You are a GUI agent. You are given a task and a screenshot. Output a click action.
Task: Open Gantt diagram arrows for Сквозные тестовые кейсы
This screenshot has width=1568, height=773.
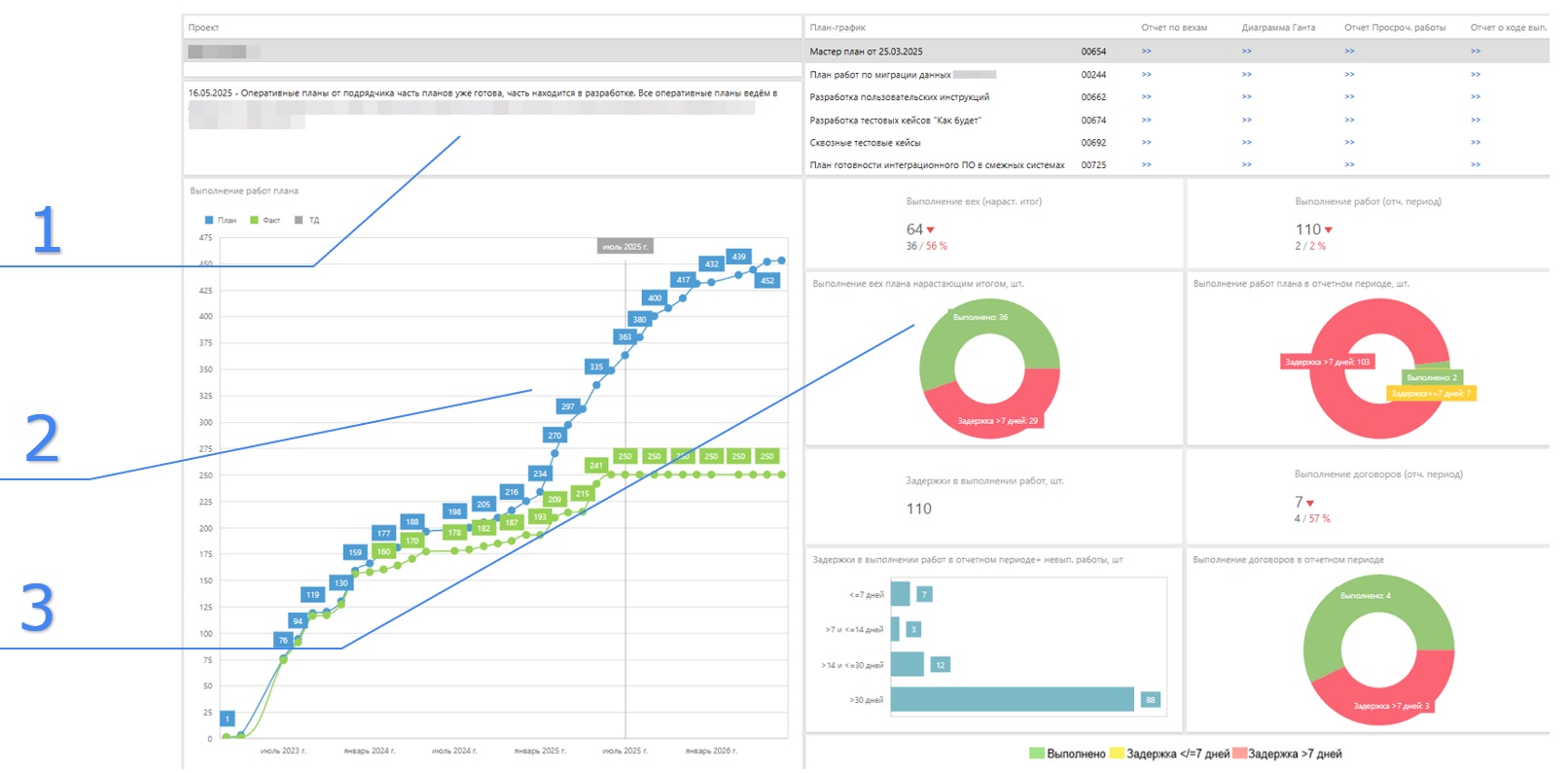tap(1246, 142)
